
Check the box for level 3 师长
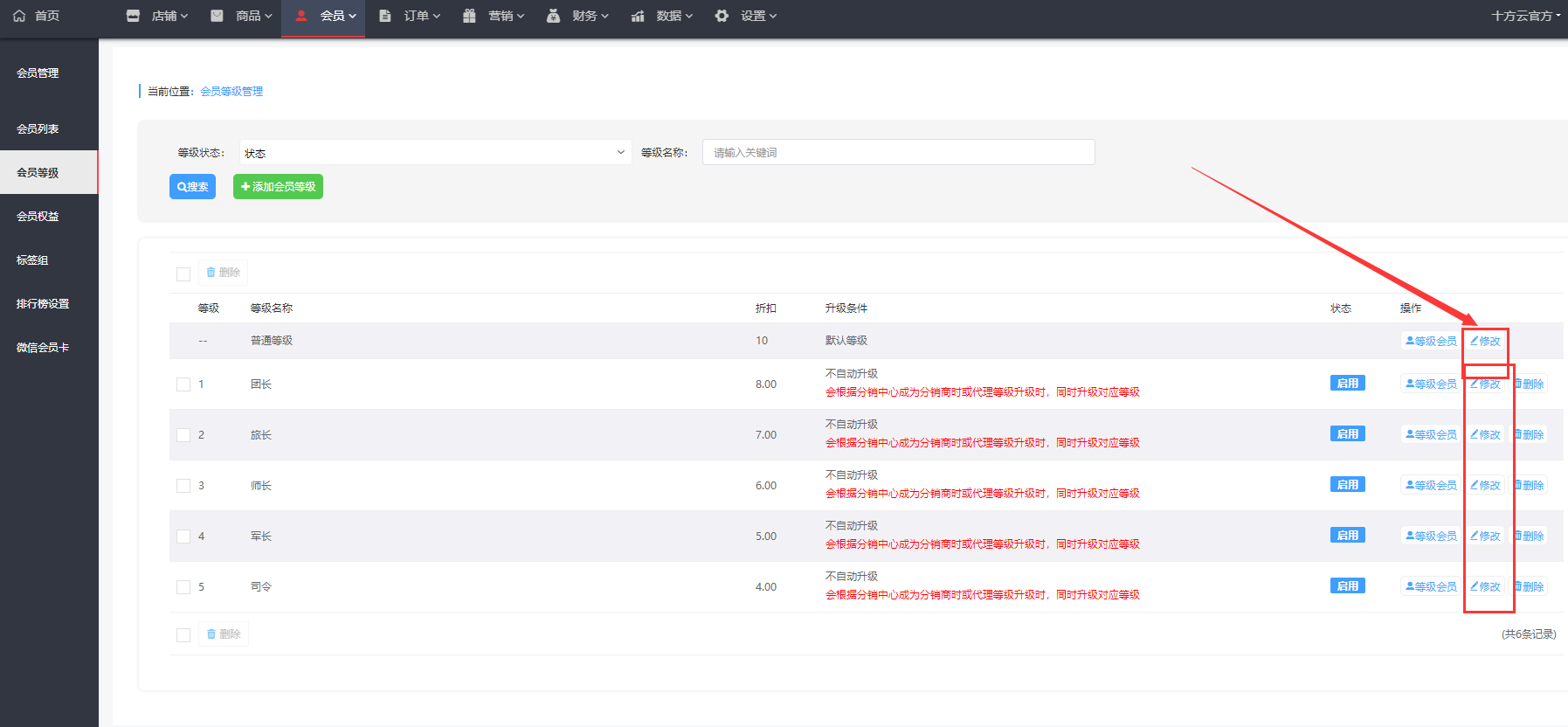(183, 486)
